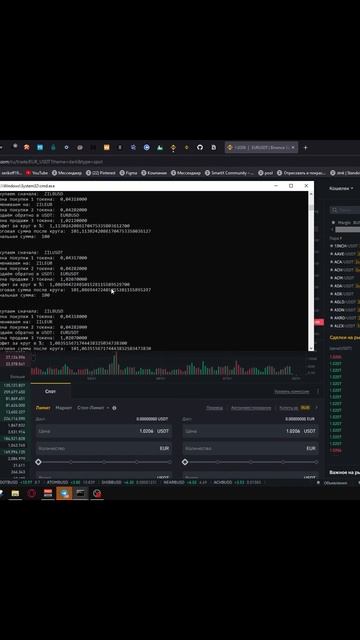Open File Explorer from the taskbar
This screenshot has width=360, height=640.
[x=15, y=493]
